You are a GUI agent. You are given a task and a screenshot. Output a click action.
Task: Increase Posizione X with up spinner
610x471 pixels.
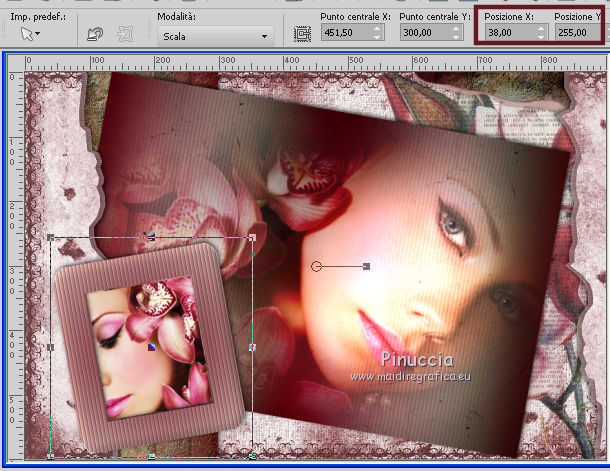(542, 29)
